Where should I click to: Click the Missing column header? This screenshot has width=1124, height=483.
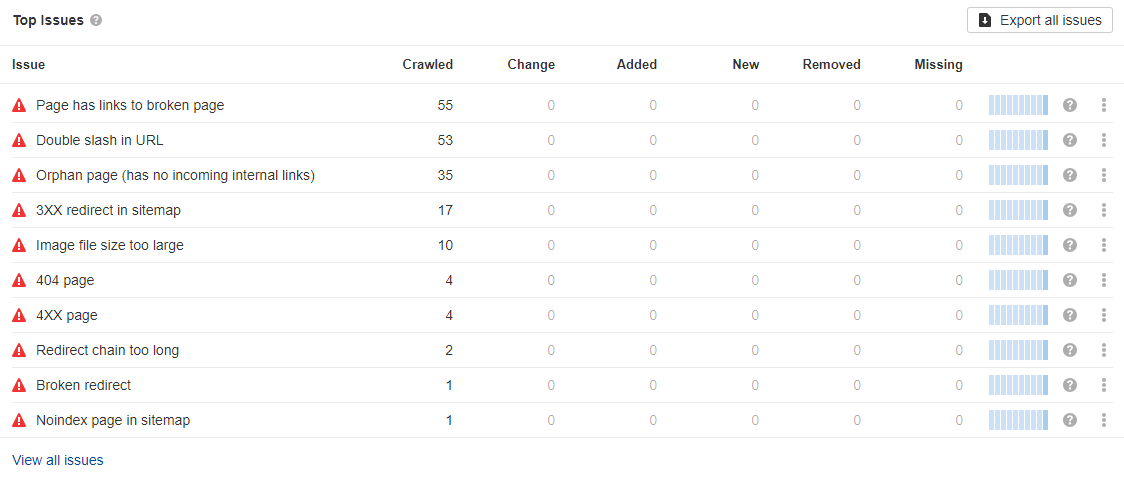point(938,64)
